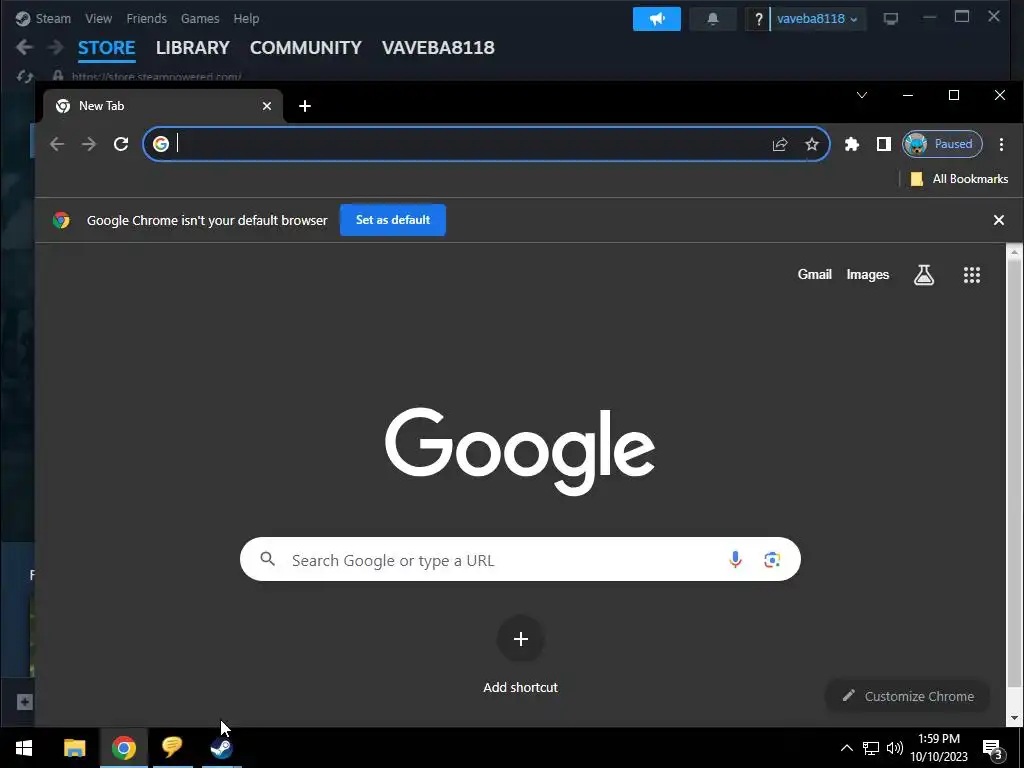The height and width of the screenshot is (768, 1024).
Task: Switch to Steam STORE tab
Action: point(106,48)
